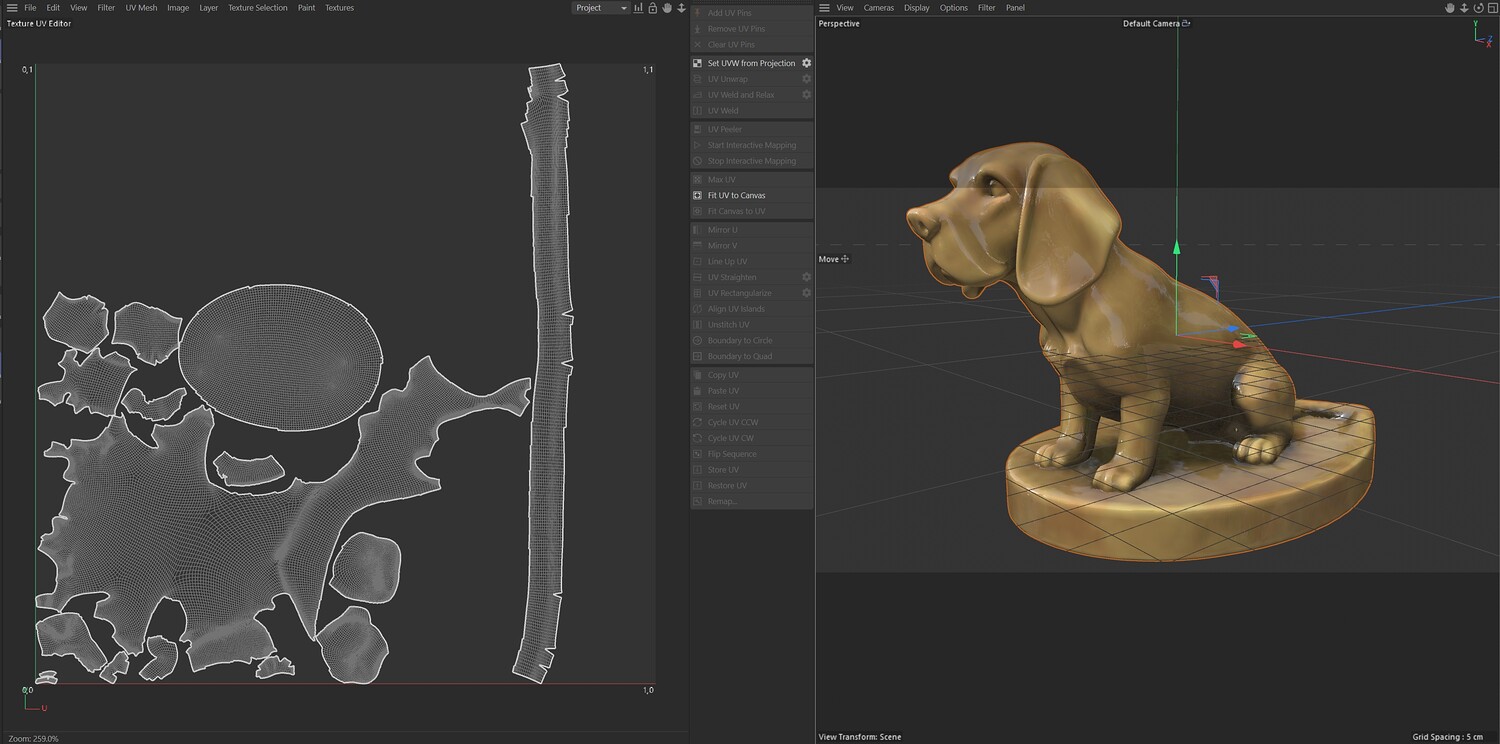Open the Paint menu
The height and width of the screenshot is (744, 1500).
click(306, 8)
